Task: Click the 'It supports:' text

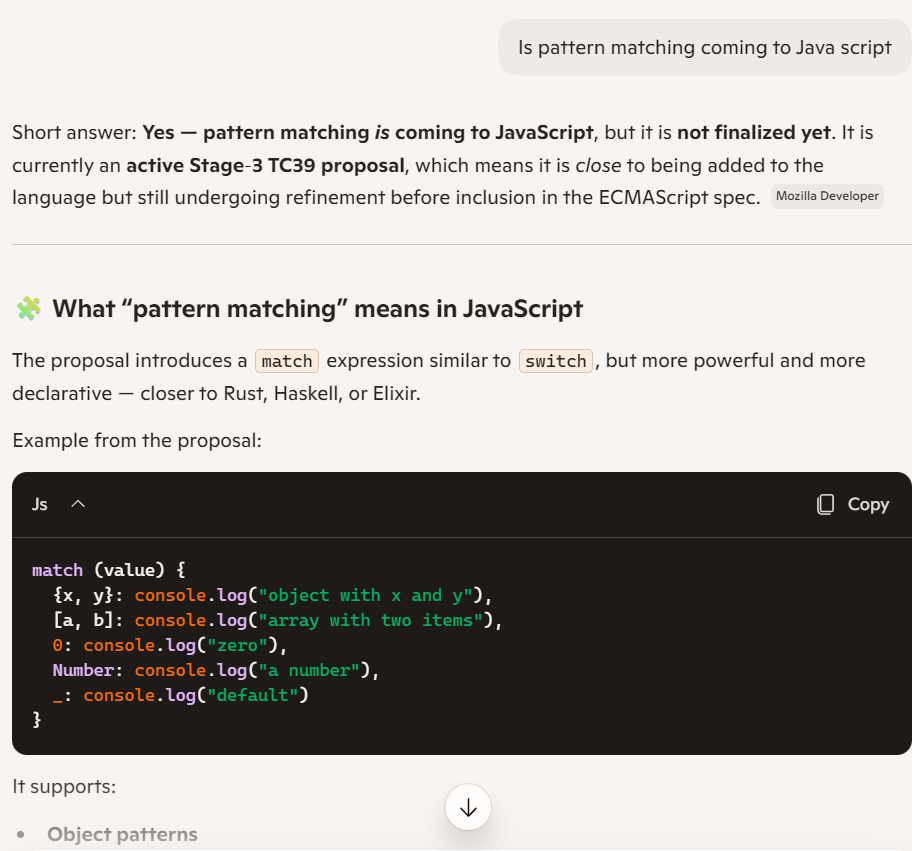Action: tap(64, 786)
